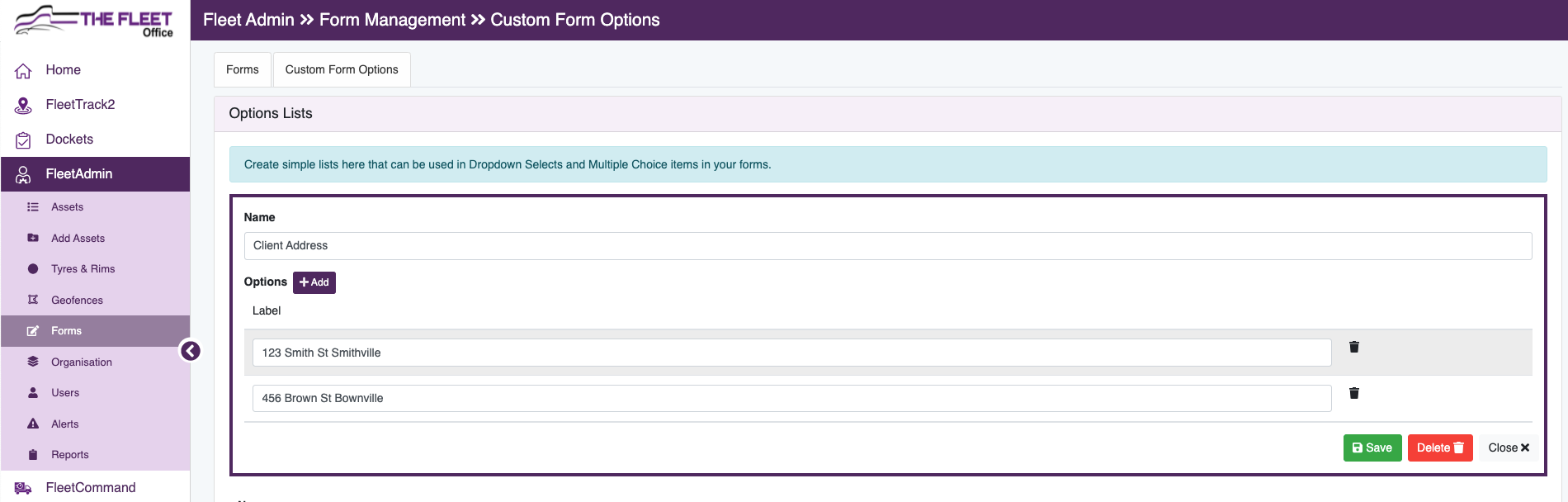Delete the 123 Smith St option via trash icon
This screenshot has height=502, width=1568.
point(1353,347)
